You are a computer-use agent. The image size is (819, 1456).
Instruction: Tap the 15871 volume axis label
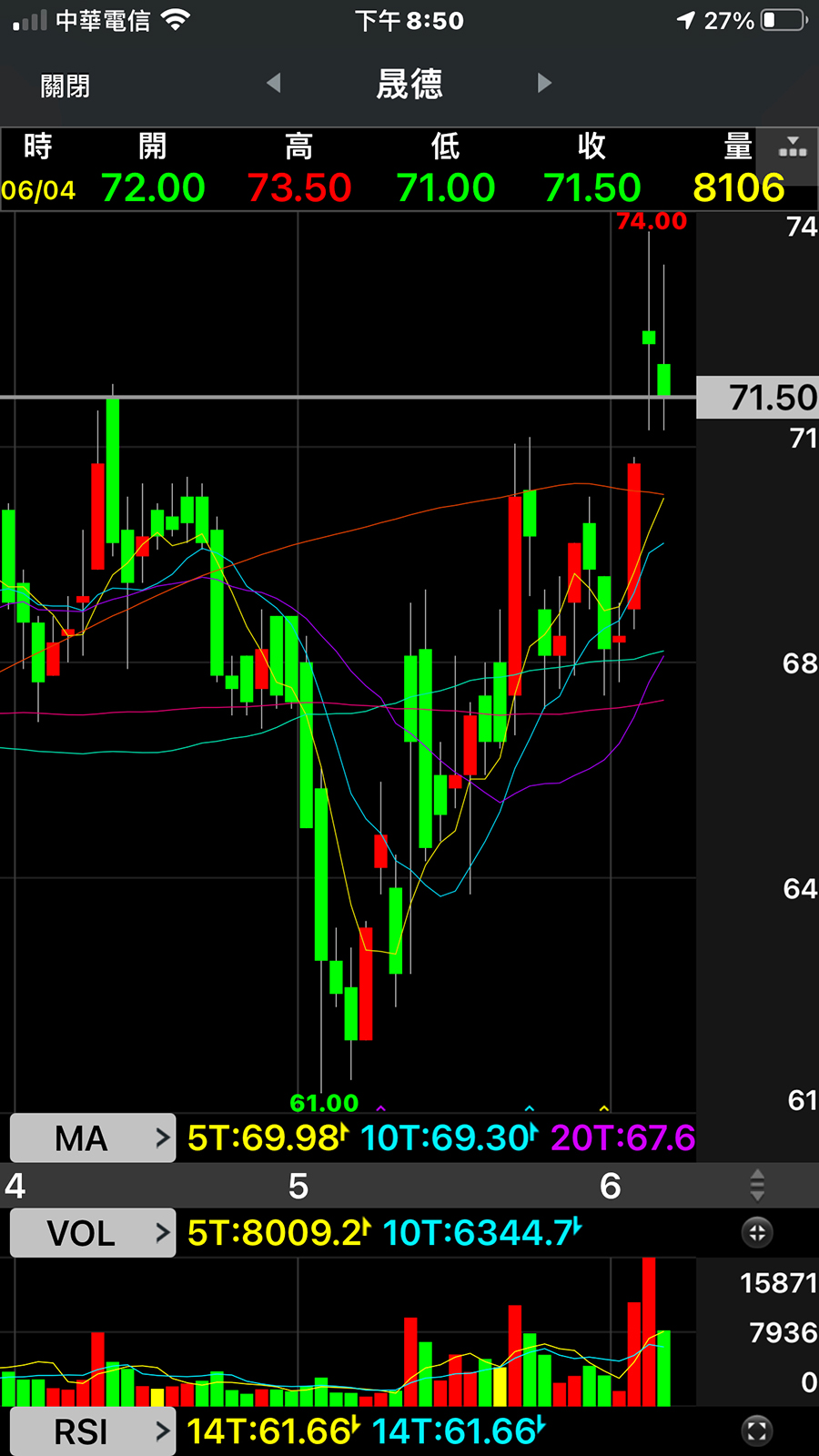click(x=779, y=1283)
